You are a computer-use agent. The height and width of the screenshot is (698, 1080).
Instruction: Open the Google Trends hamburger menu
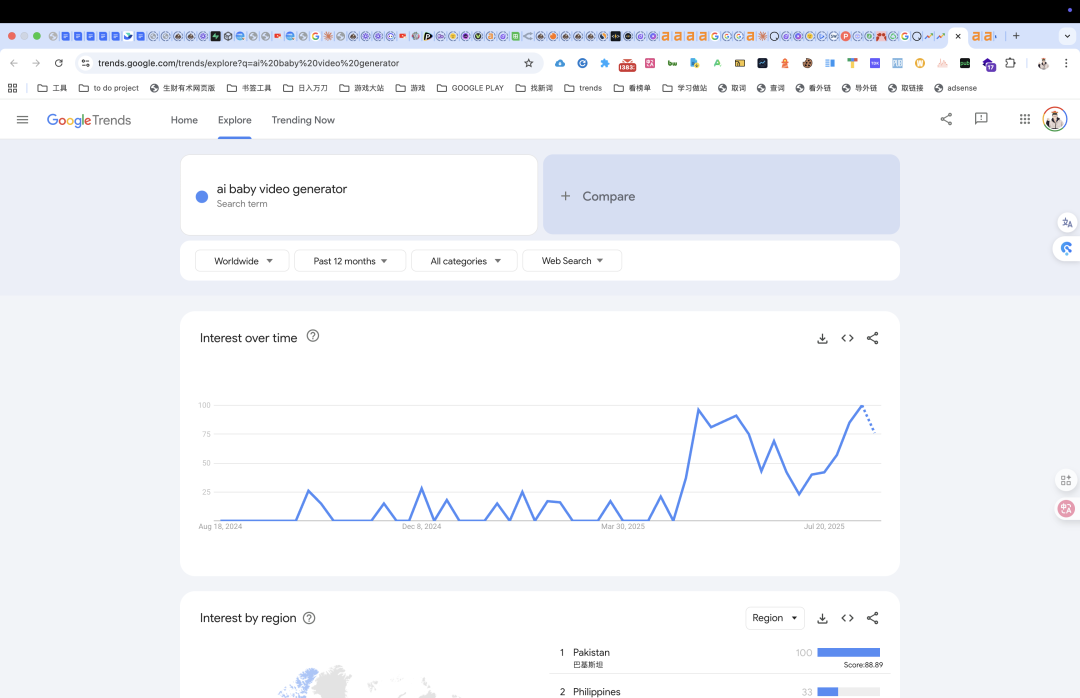(22, 120)
